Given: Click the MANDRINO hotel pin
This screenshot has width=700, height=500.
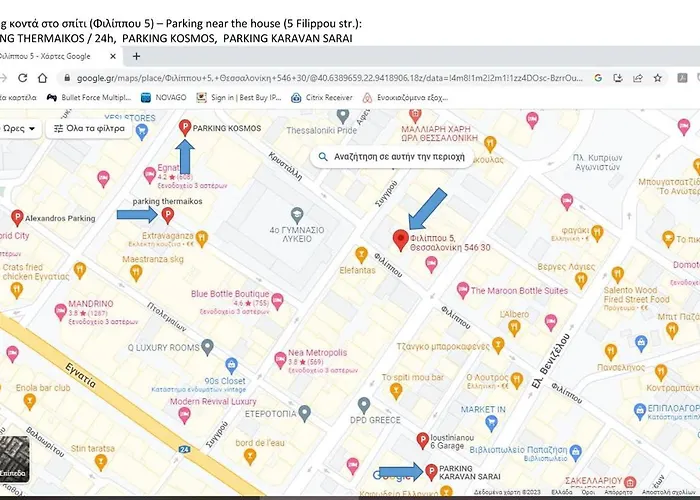Looking at the screenshot, I should coord(61,311).
